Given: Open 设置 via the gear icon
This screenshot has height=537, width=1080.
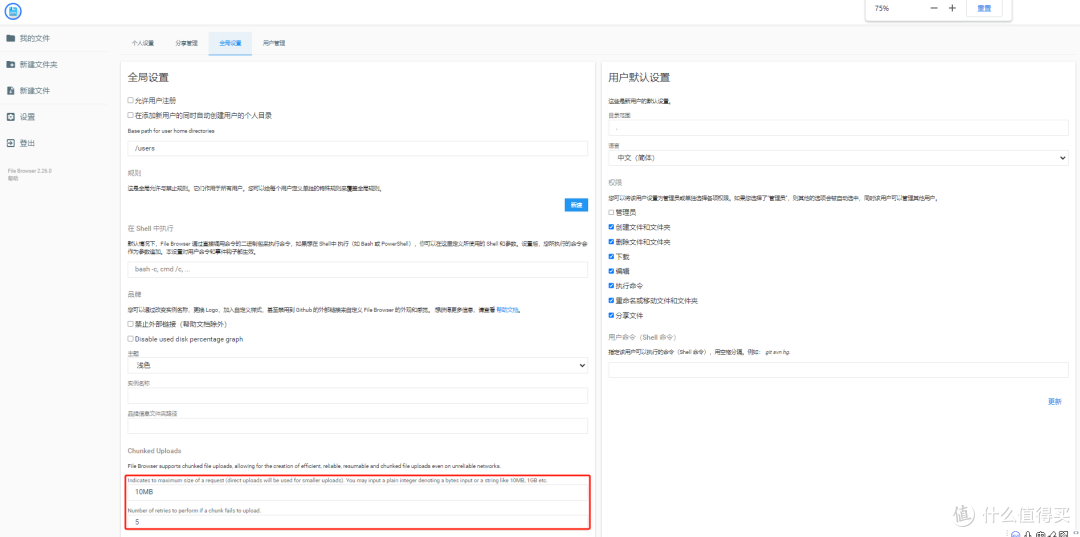Looking at the screenshot, I should [11, 117].
